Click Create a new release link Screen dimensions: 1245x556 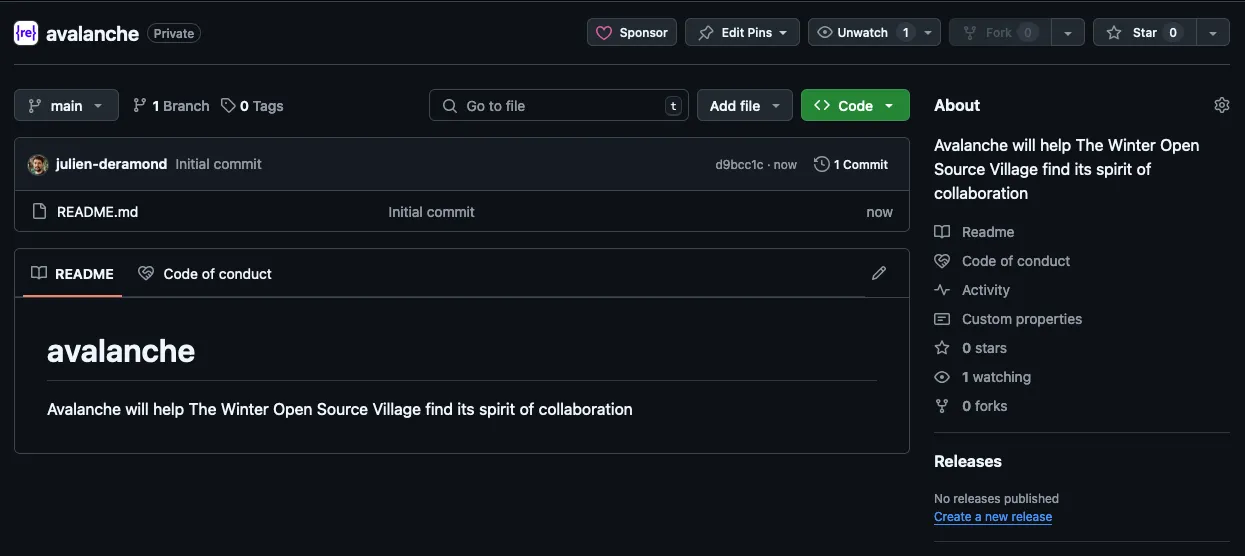coord(992,517)
